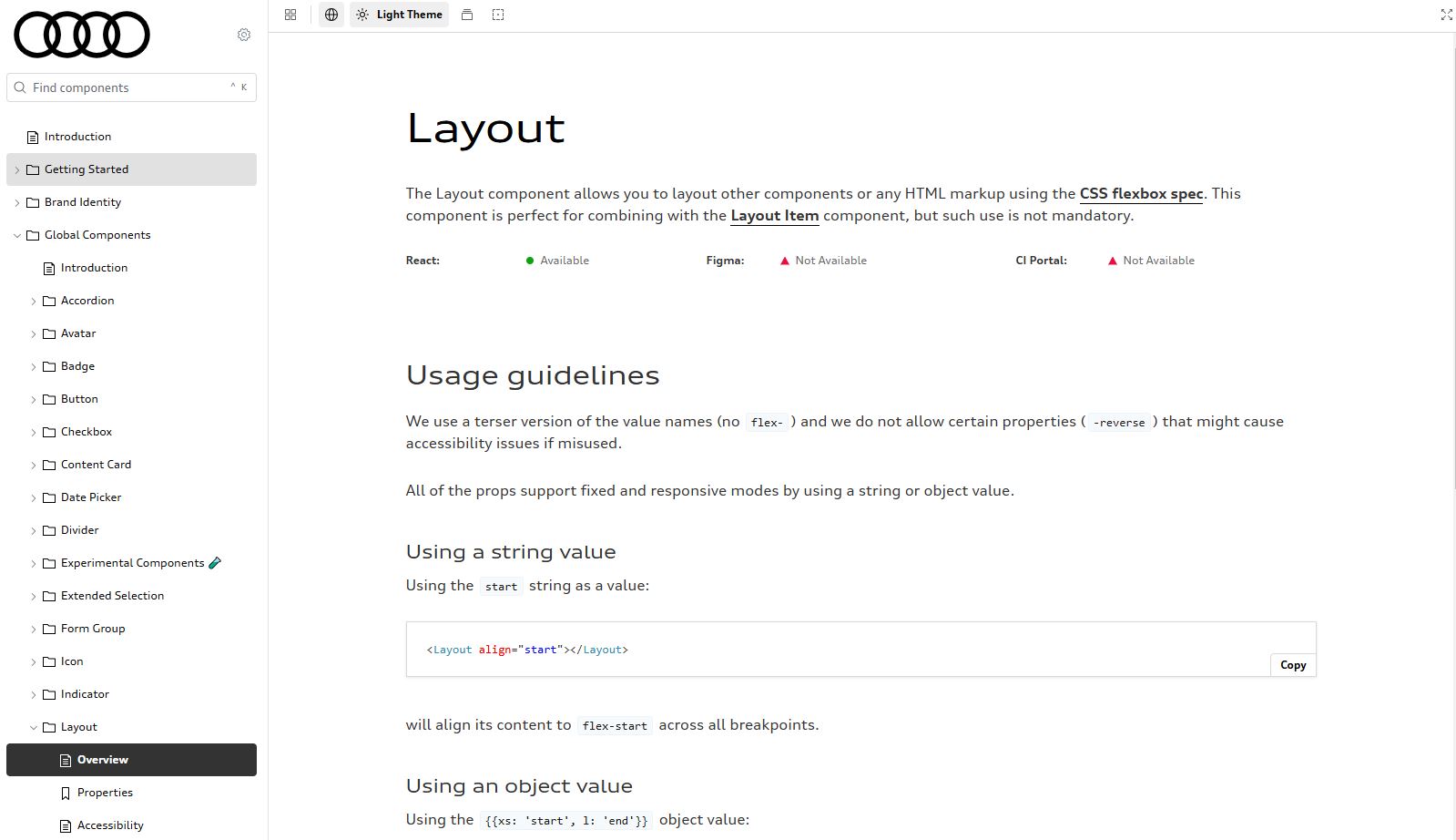Expand the Brand Identity folder
This screenshot has width=1456, height=840.
(x=82, y=202)
